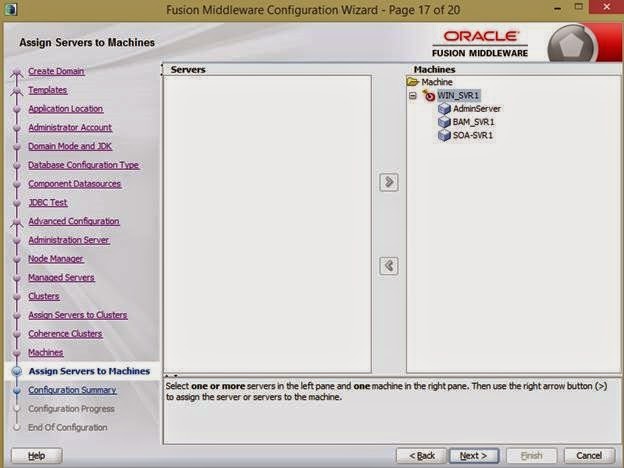The width and height of the screenshot is (624, 468).
Task: Go to Clusters step
Action: 44,296
